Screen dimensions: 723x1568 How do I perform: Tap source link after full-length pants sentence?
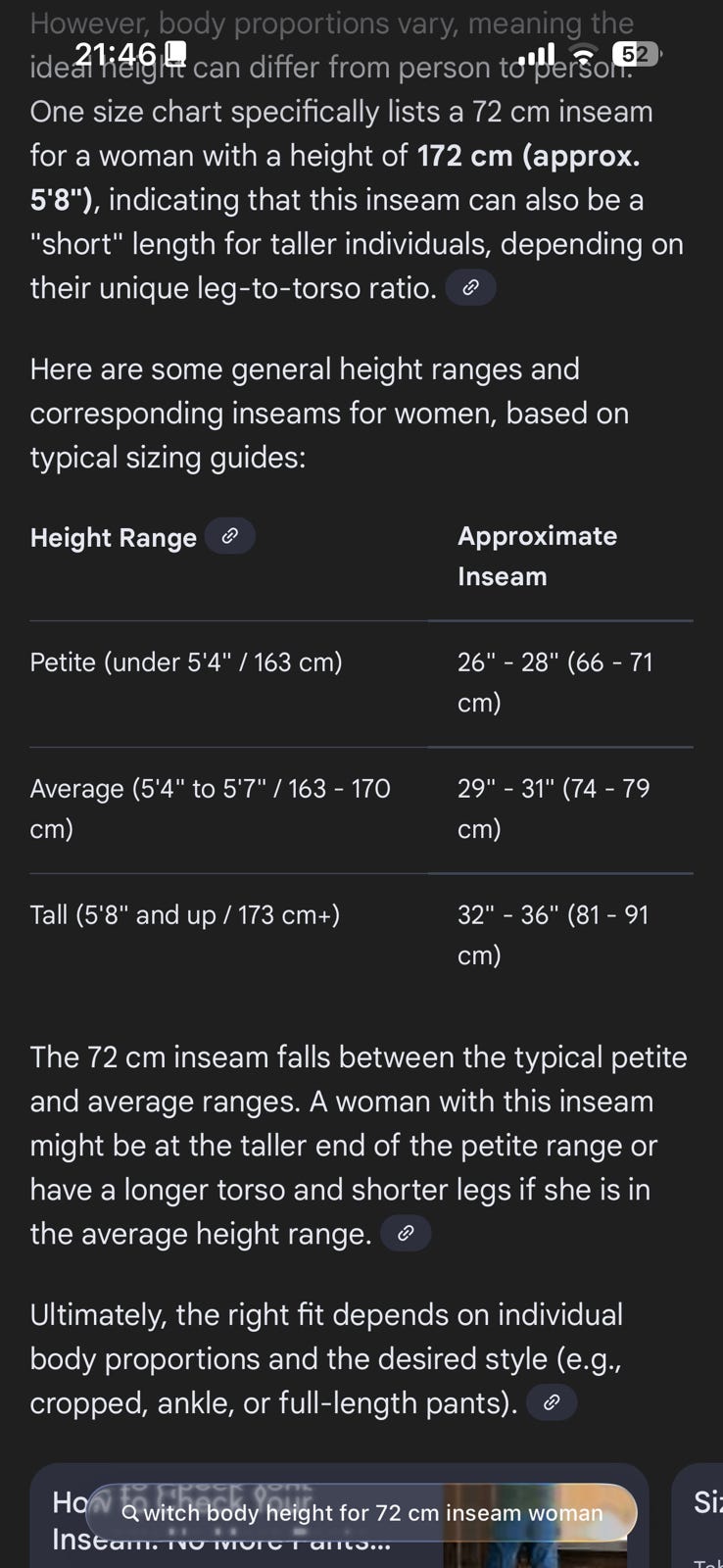[552, 1403]
